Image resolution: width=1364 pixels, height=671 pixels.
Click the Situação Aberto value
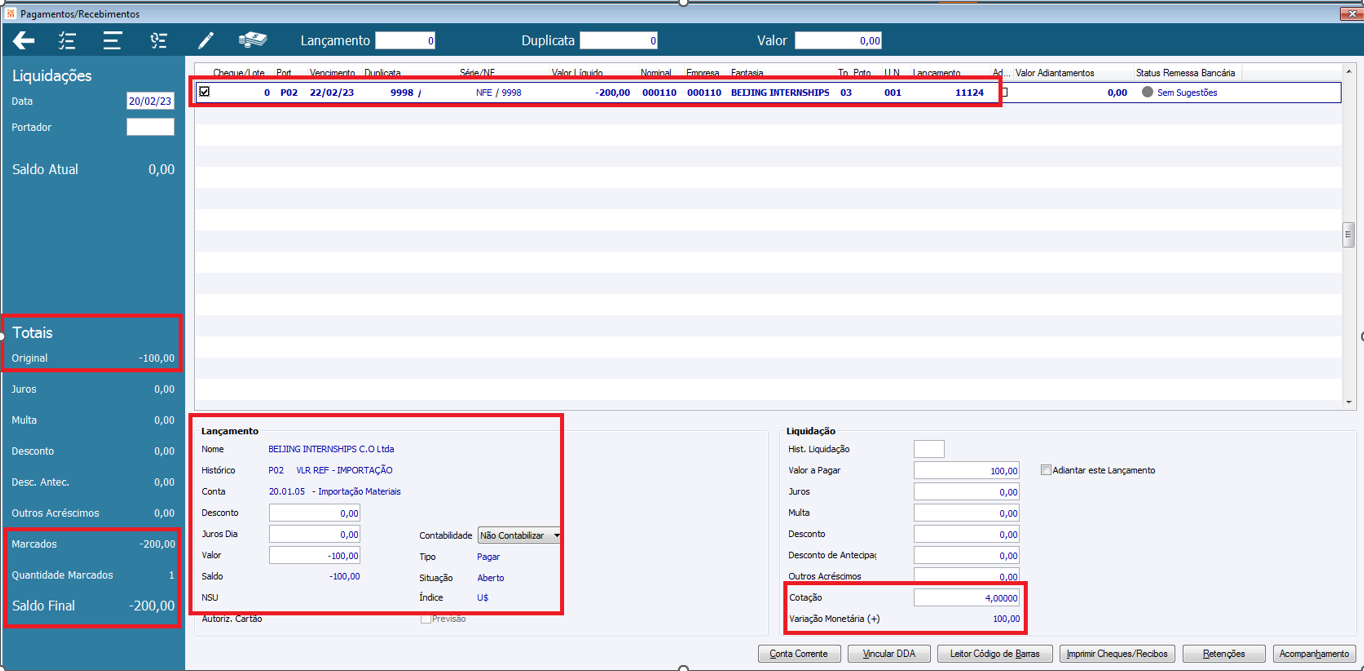[490, 577]
